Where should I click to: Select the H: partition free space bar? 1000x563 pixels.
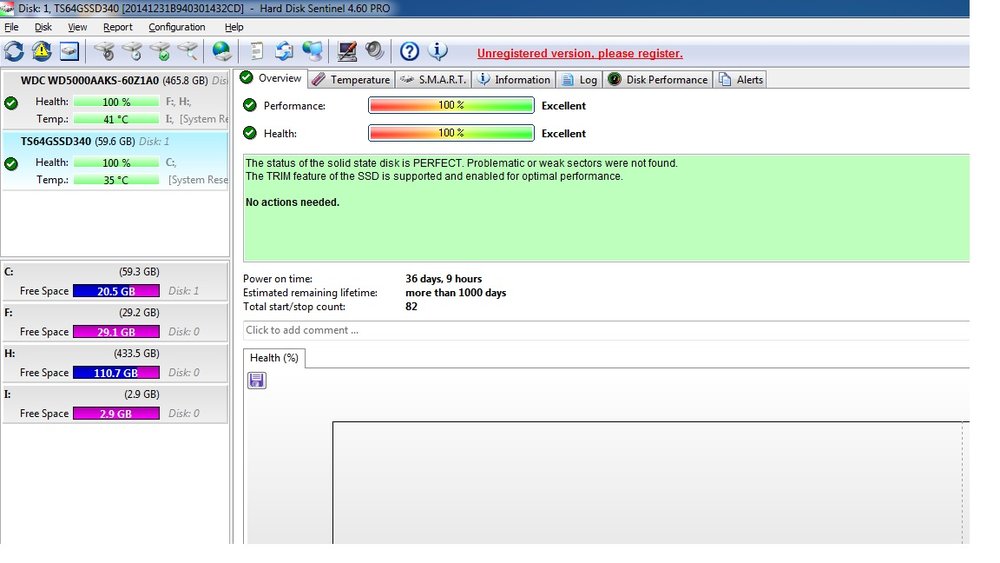point(116,373)
